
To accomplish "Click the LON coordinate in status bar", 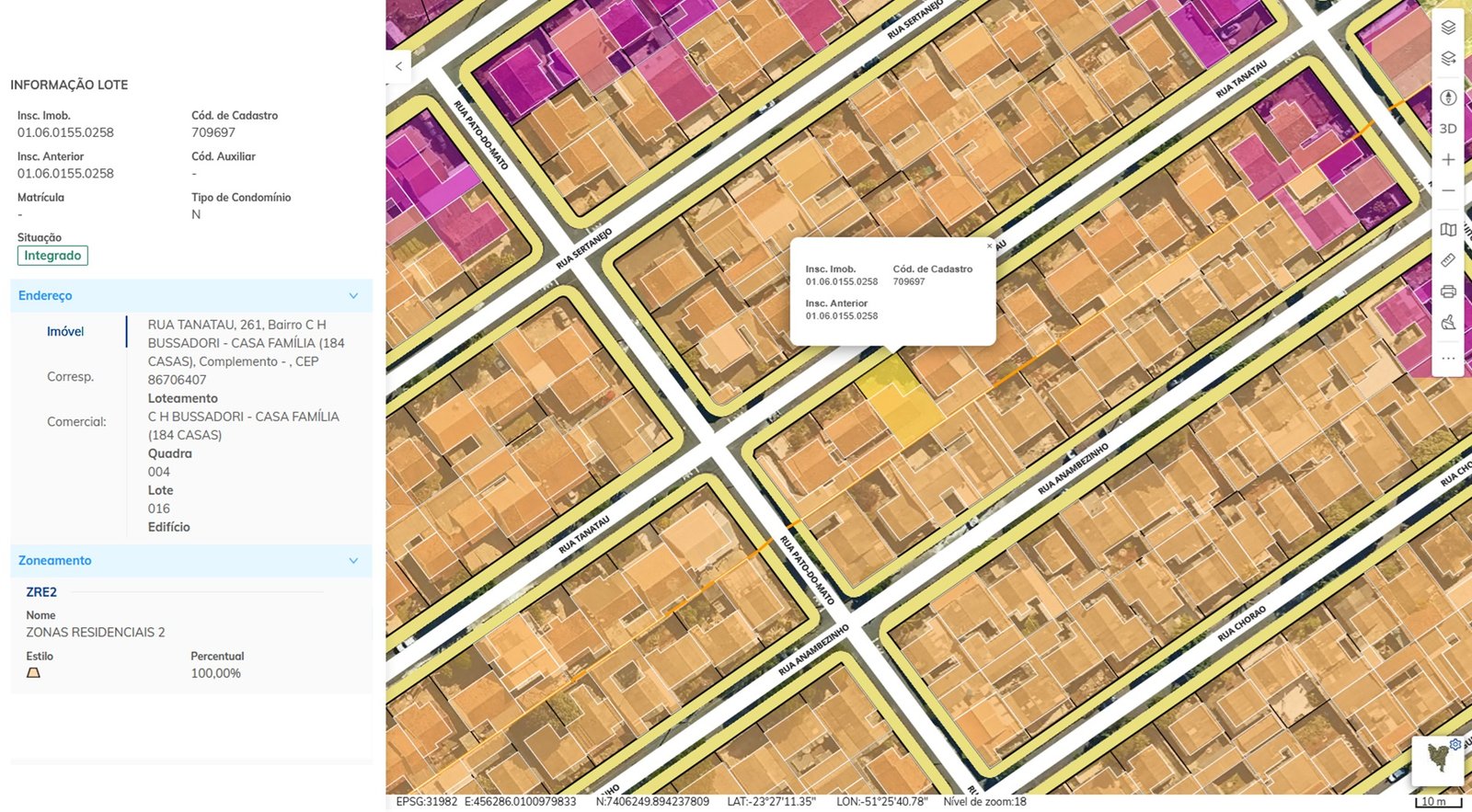I will click(881, 802).
